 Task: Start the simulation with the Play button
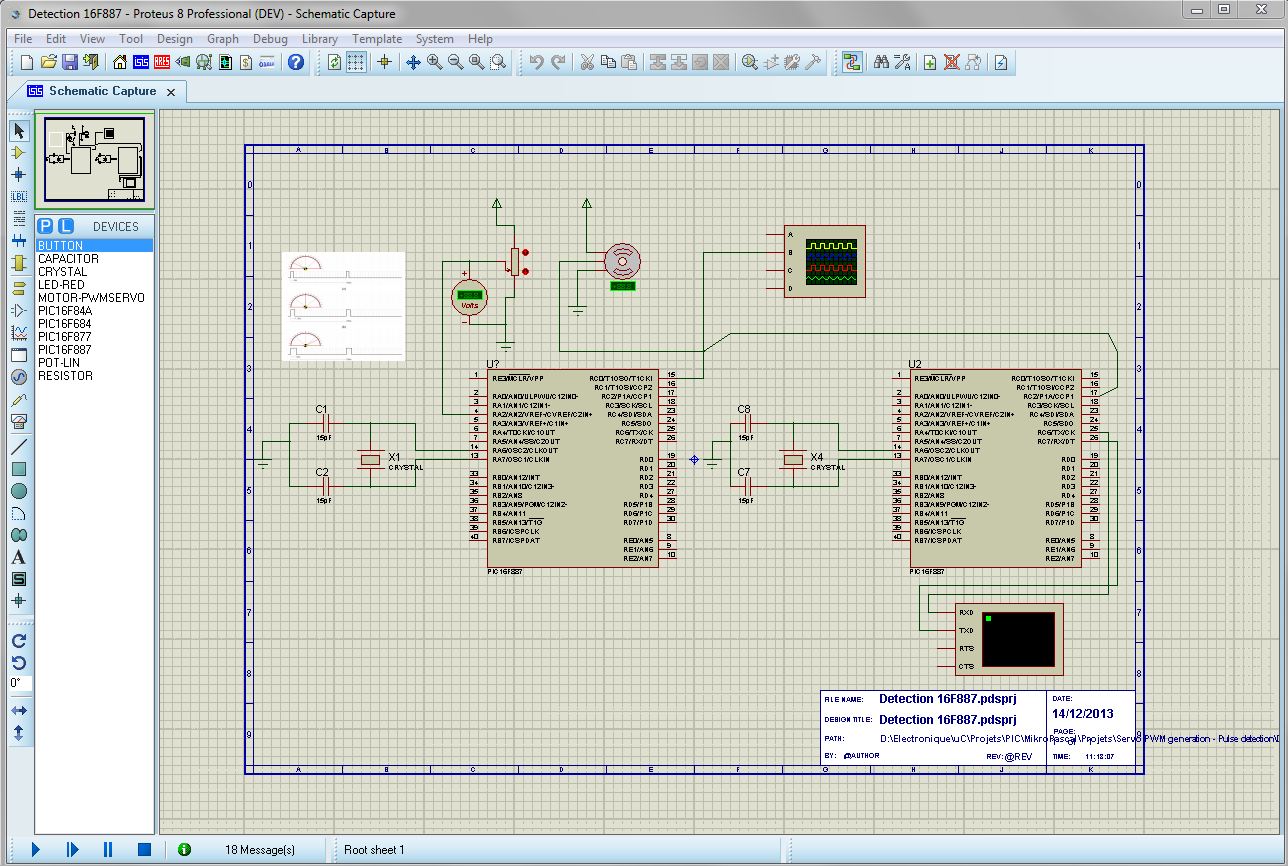[36, 849]
